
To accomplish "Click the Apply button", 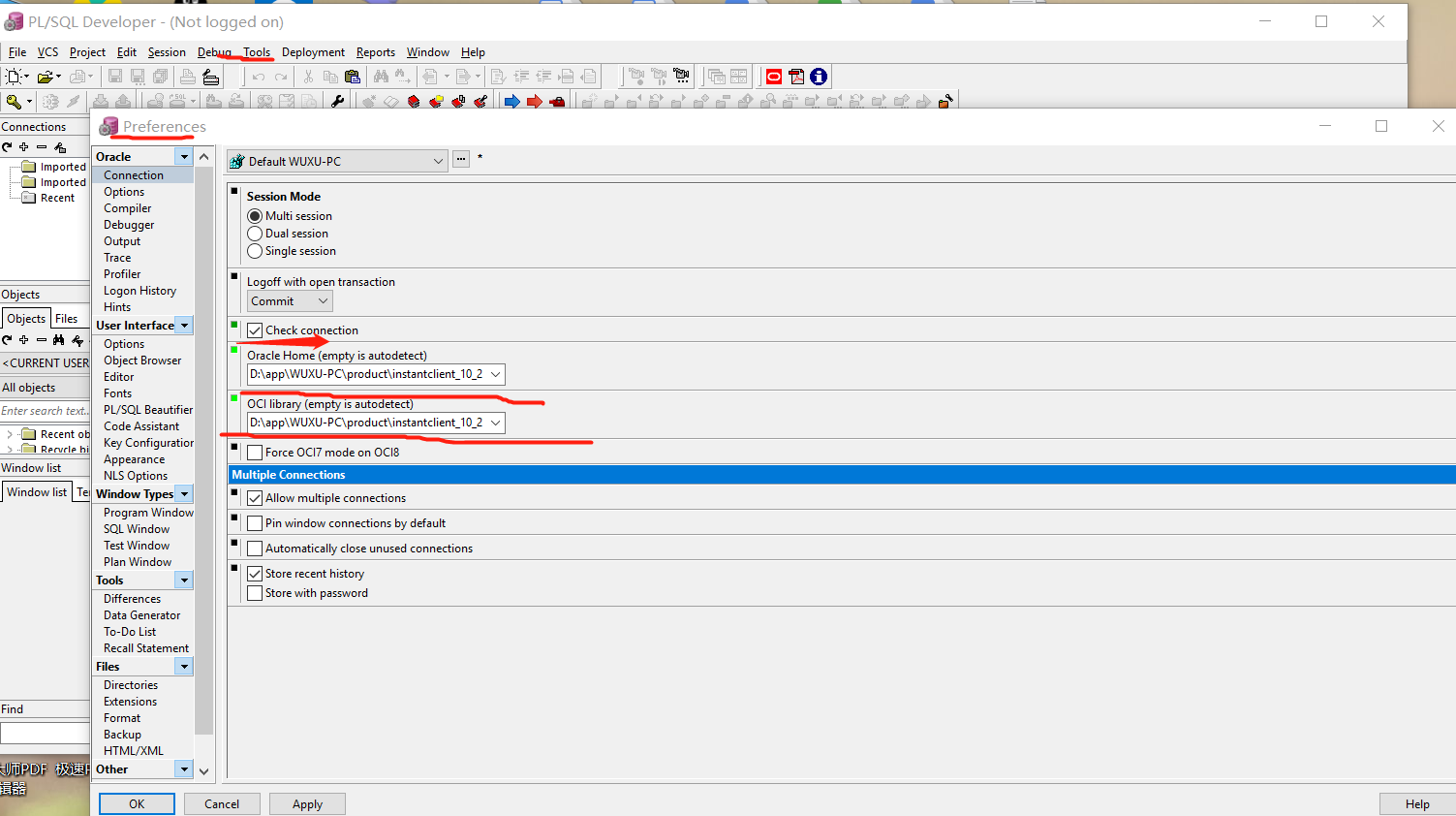I will [x=307, y=804].
